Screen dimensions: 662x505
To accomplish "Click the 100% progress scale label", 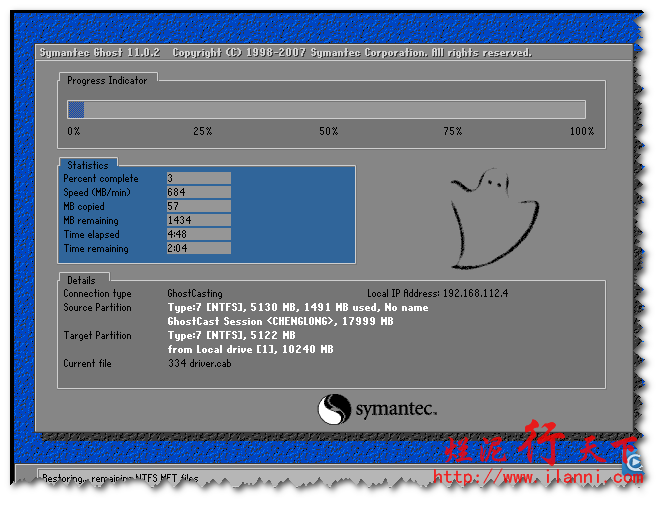I will pyautogui.click(x=582, y=131).
